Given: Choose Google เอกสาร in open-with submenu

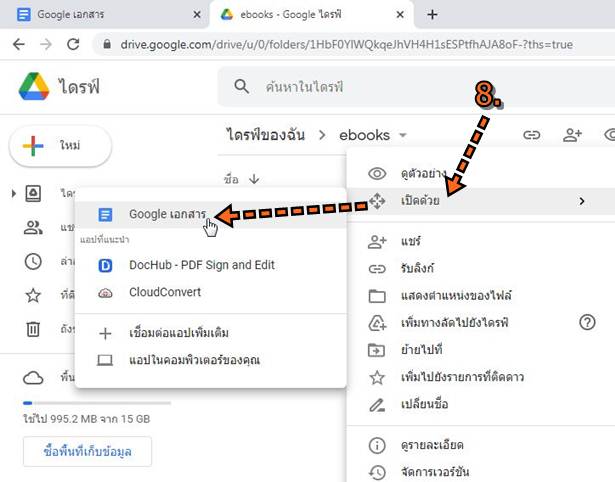Looking at the screenshot, I should tap(210, 215).
